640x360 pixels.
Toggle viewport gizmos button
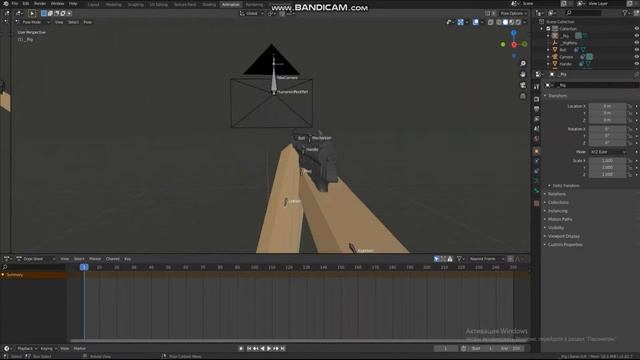tap(460, 22)
